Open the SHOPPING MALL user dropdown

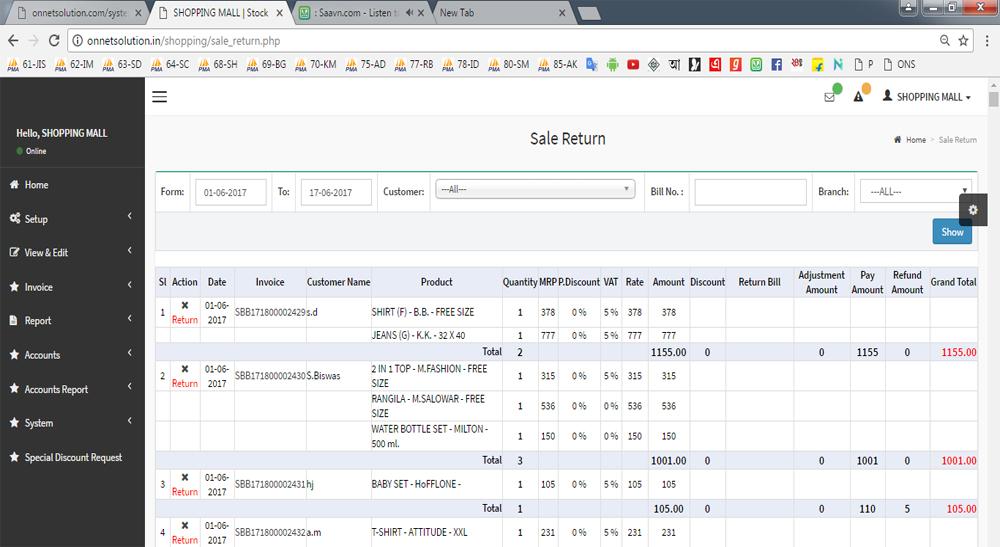click(927, 97)
